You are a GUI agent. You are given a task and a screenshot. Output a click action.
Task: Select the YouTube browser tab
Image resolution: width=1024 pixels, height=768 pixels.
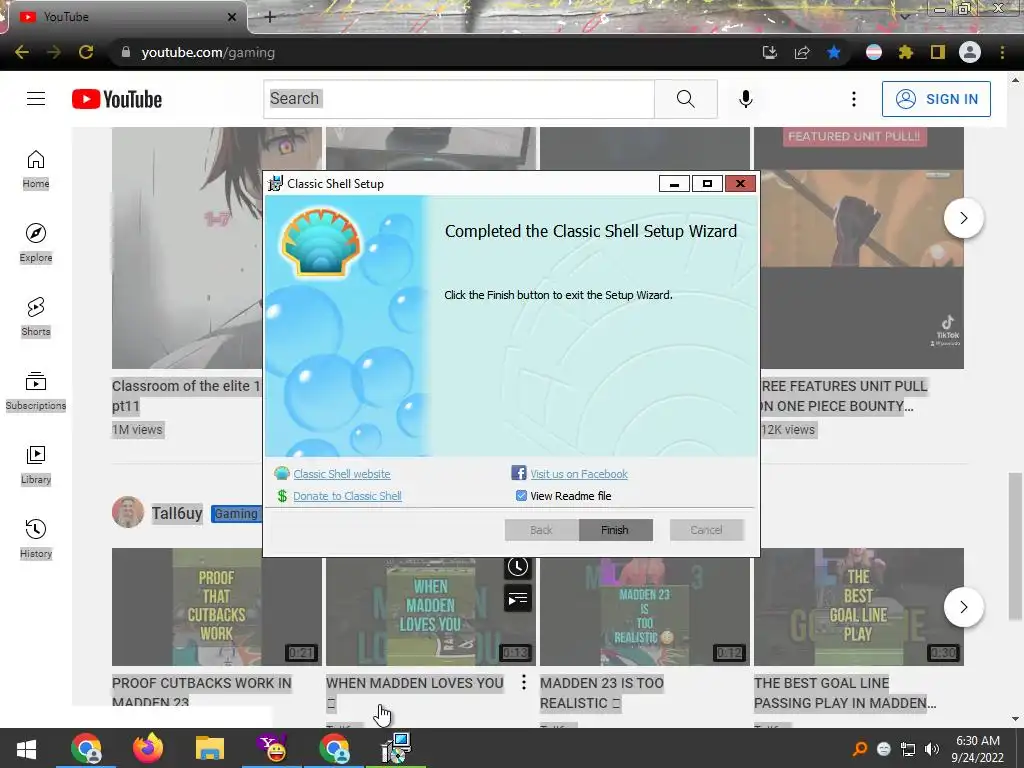coord(125,17)
